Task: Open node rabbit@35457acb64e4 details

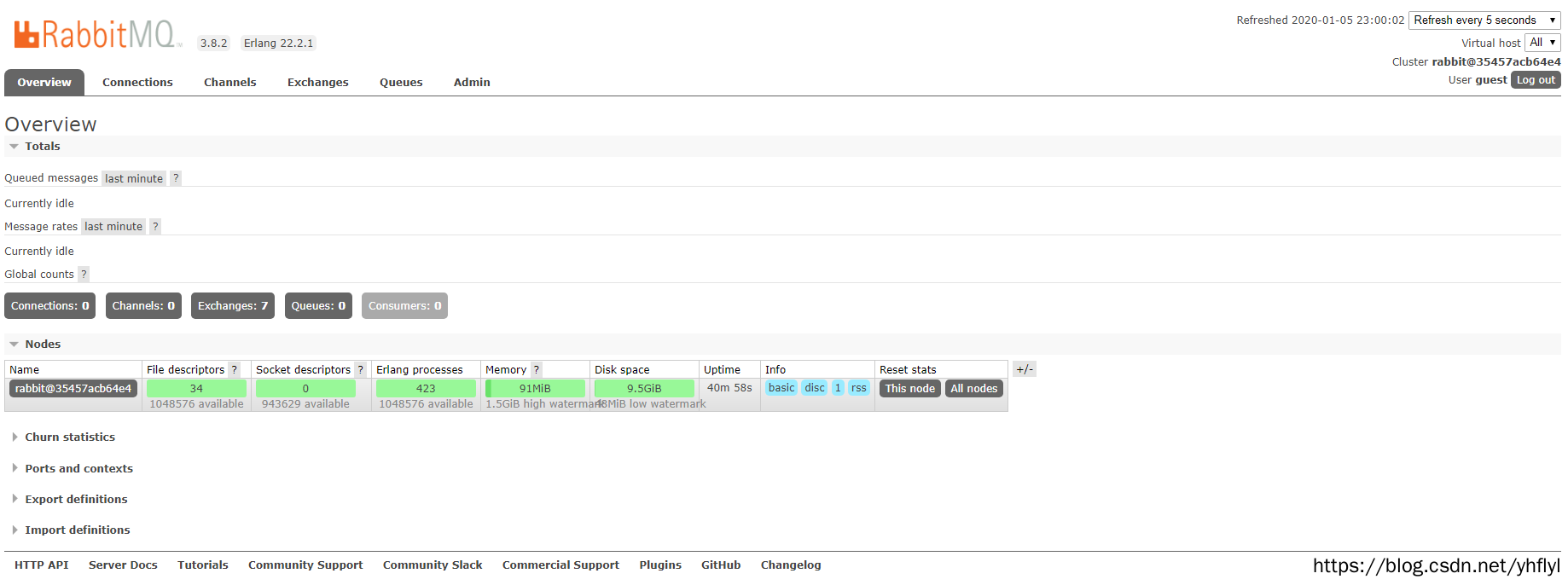Action: tap(73, 388)
